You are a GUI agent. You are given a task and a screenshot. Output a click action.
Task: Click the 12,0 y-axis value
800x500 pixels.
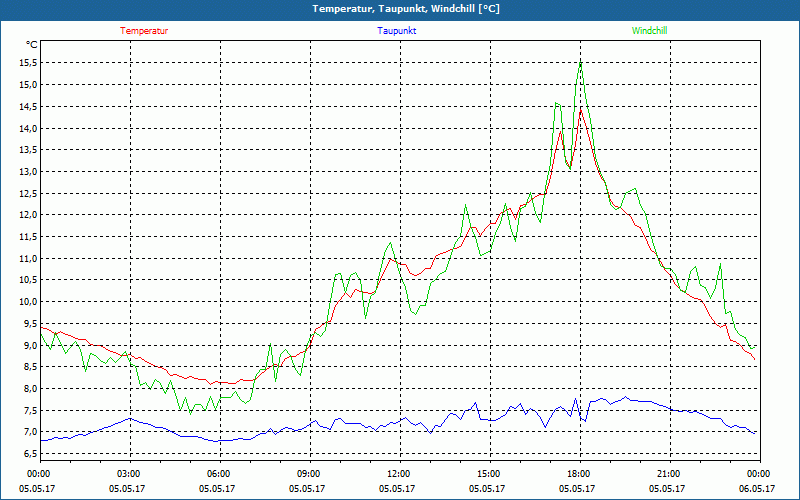pos(28,215)
